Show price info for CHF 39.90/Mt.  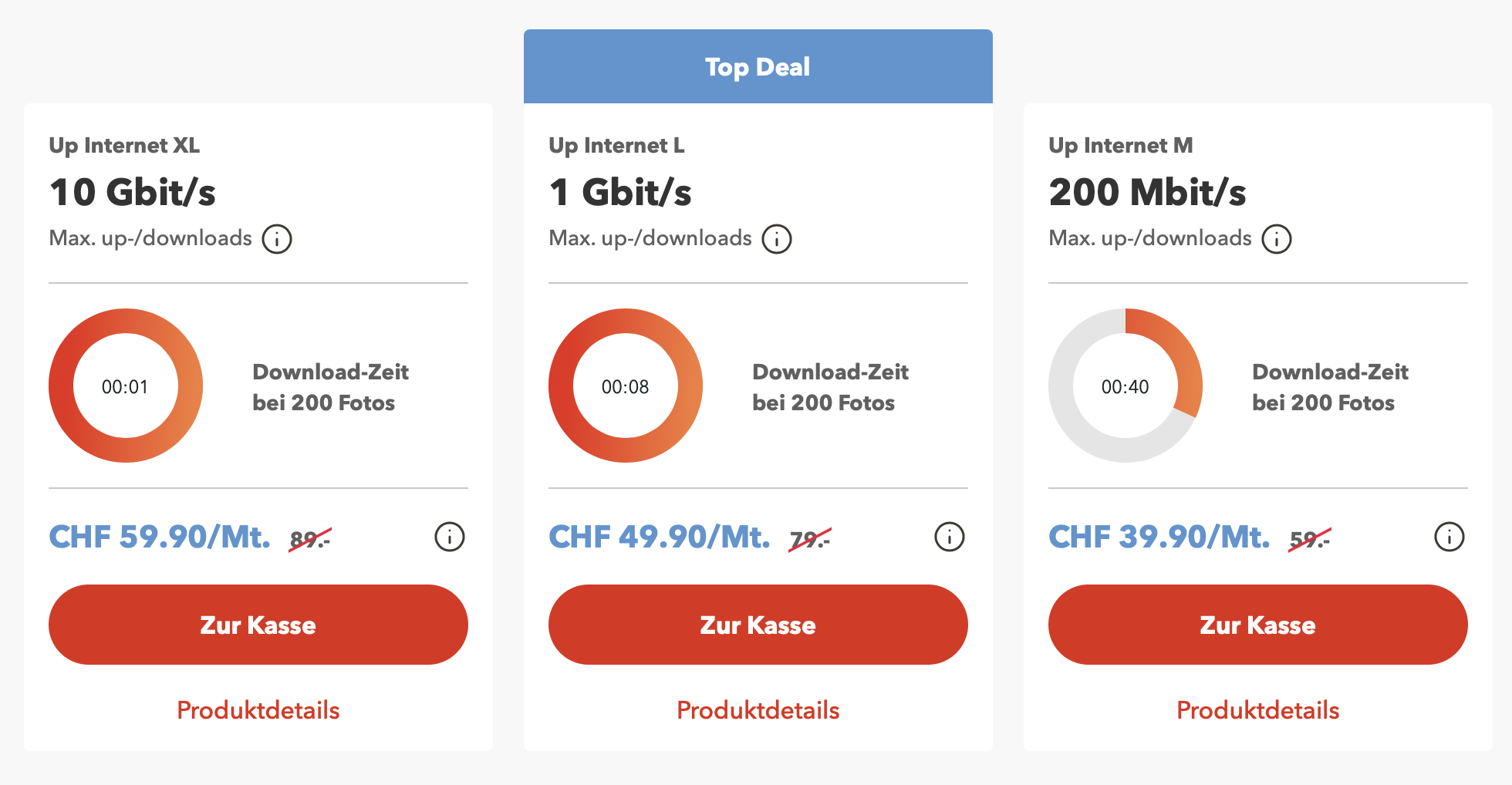click(1450, 537)
